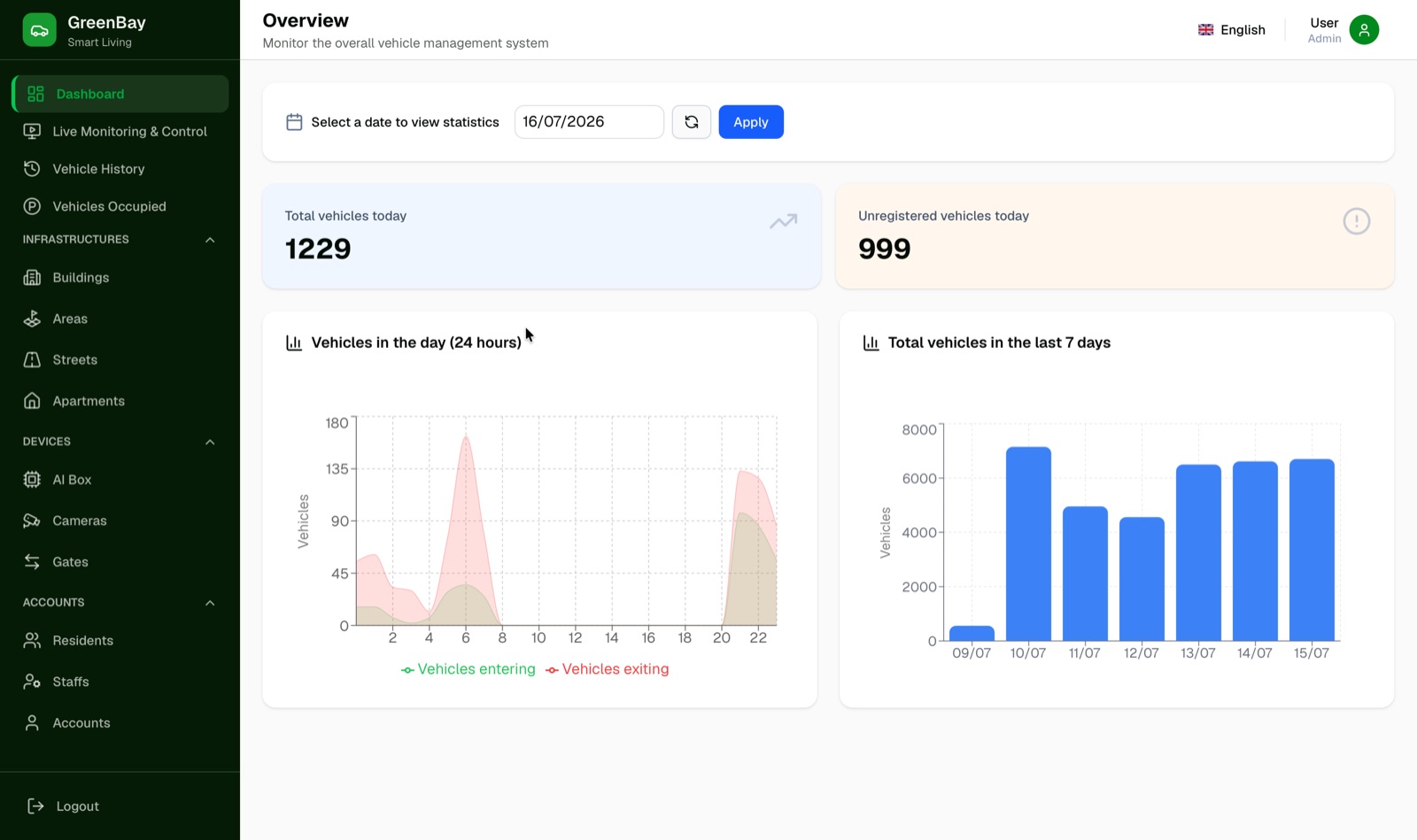Click the Gates arrows icon
The width and height of the screenshot is (1417, 840).
point(32,562)
